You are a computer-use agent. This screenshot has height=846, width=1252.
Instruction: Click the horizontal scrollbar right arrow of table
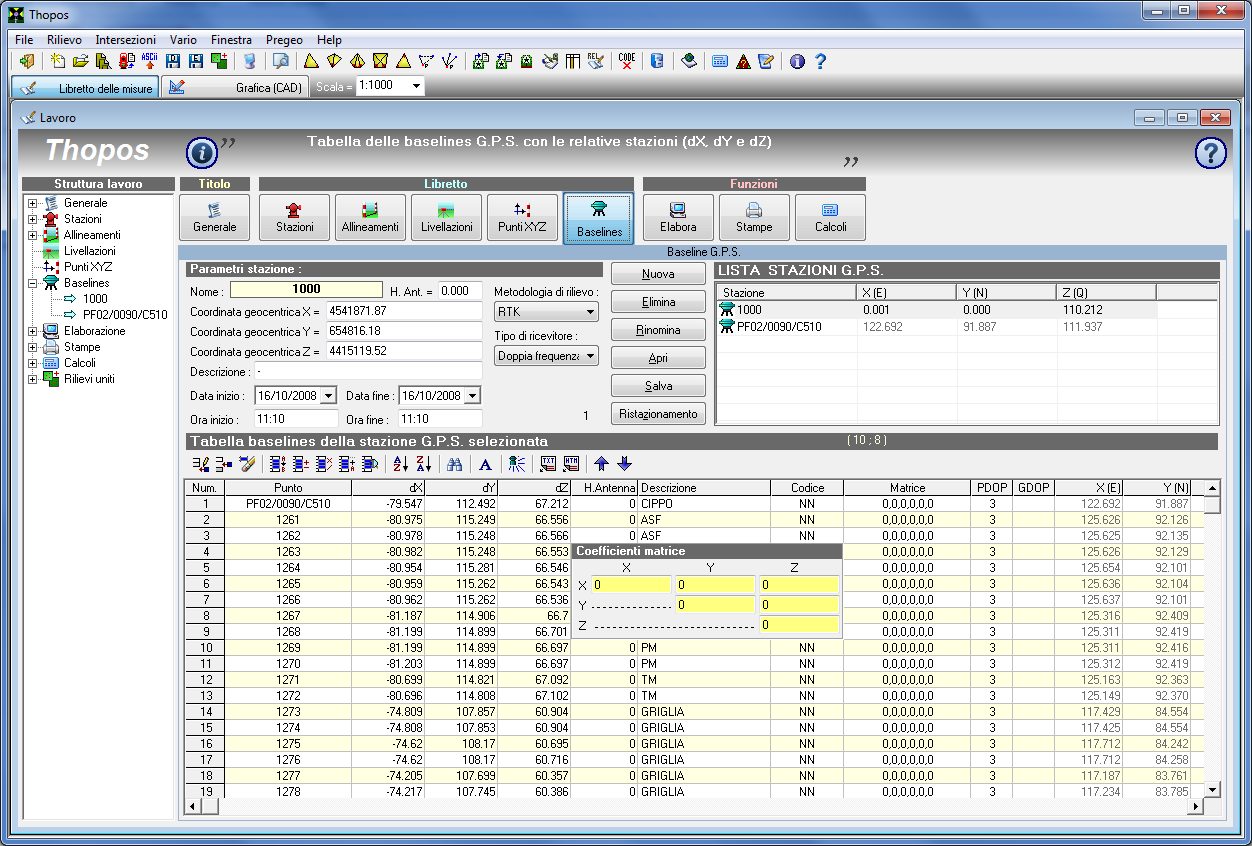1195,805
